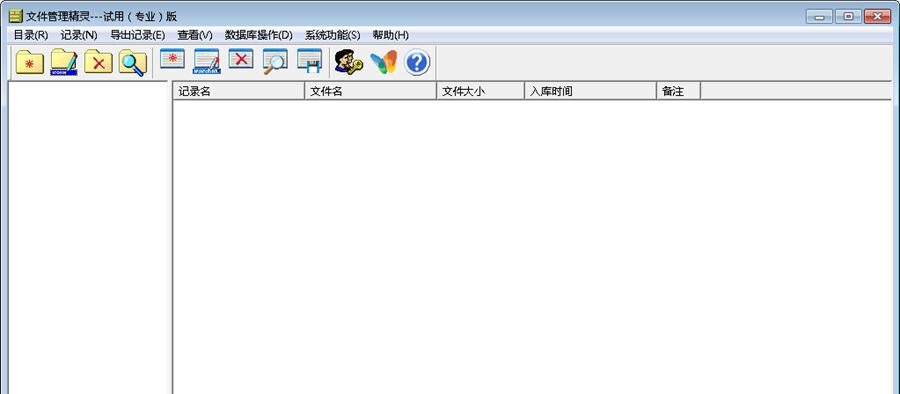
Task: Click the delete directory folder icon
Action: pos(98,62)
